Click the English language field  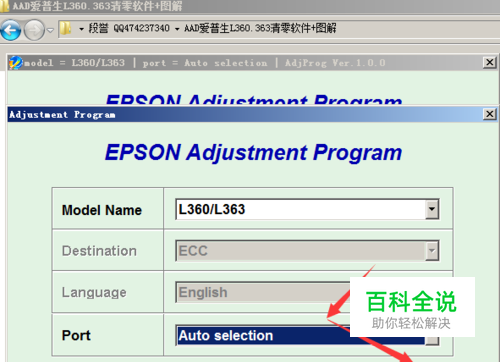point(263,292)
